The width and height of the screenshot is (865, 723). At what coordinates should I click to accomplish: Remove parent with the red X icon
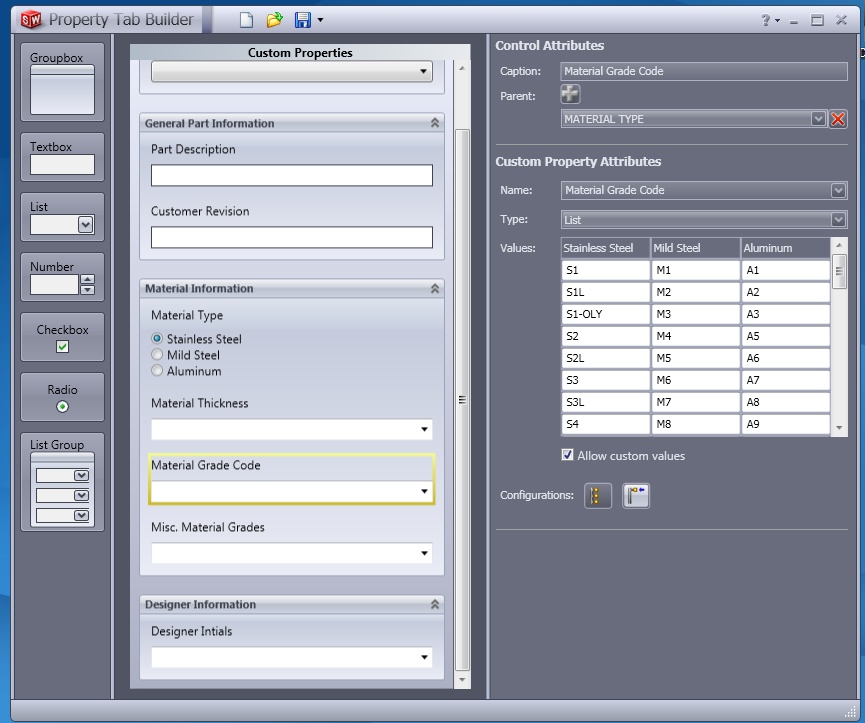point(838,119)
